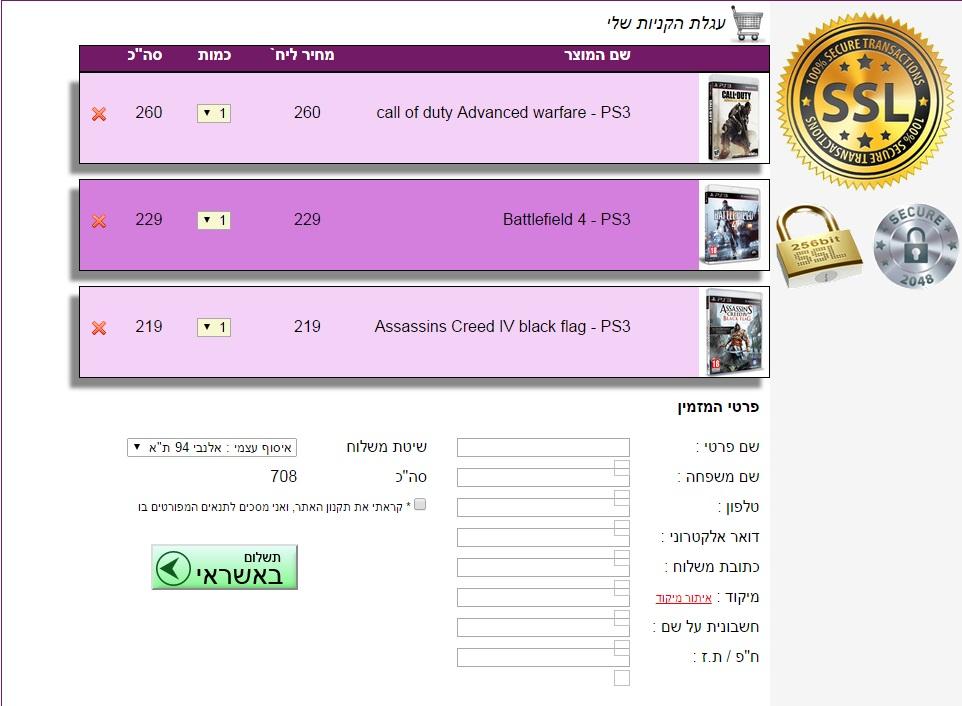Focus the first name field (שם פרטי)
Viewport: 962px width, 706px height.
tap(543, 447)
